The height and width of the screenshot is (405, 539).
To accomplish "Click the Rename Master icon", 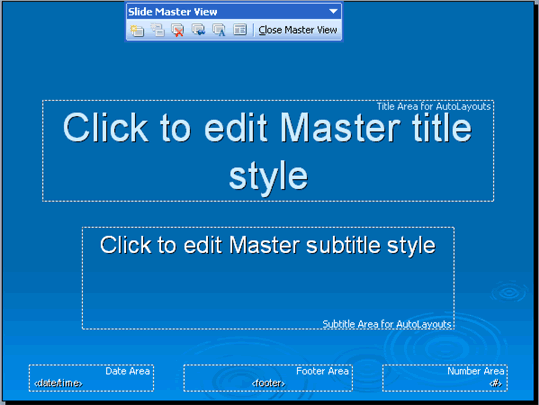I will coord(219,30).
